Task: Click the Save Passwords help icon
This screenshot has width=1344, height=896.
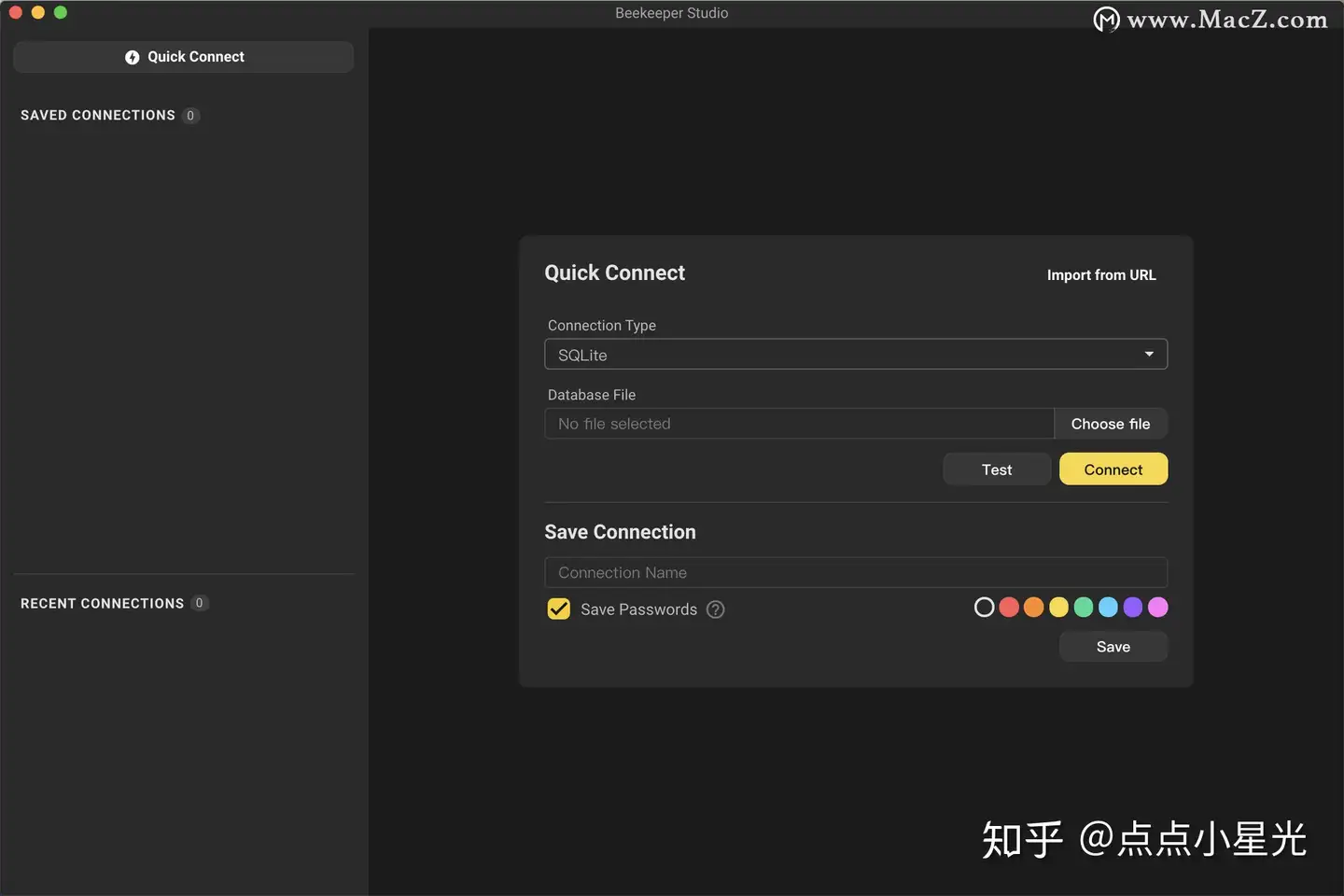Action: 716,609
